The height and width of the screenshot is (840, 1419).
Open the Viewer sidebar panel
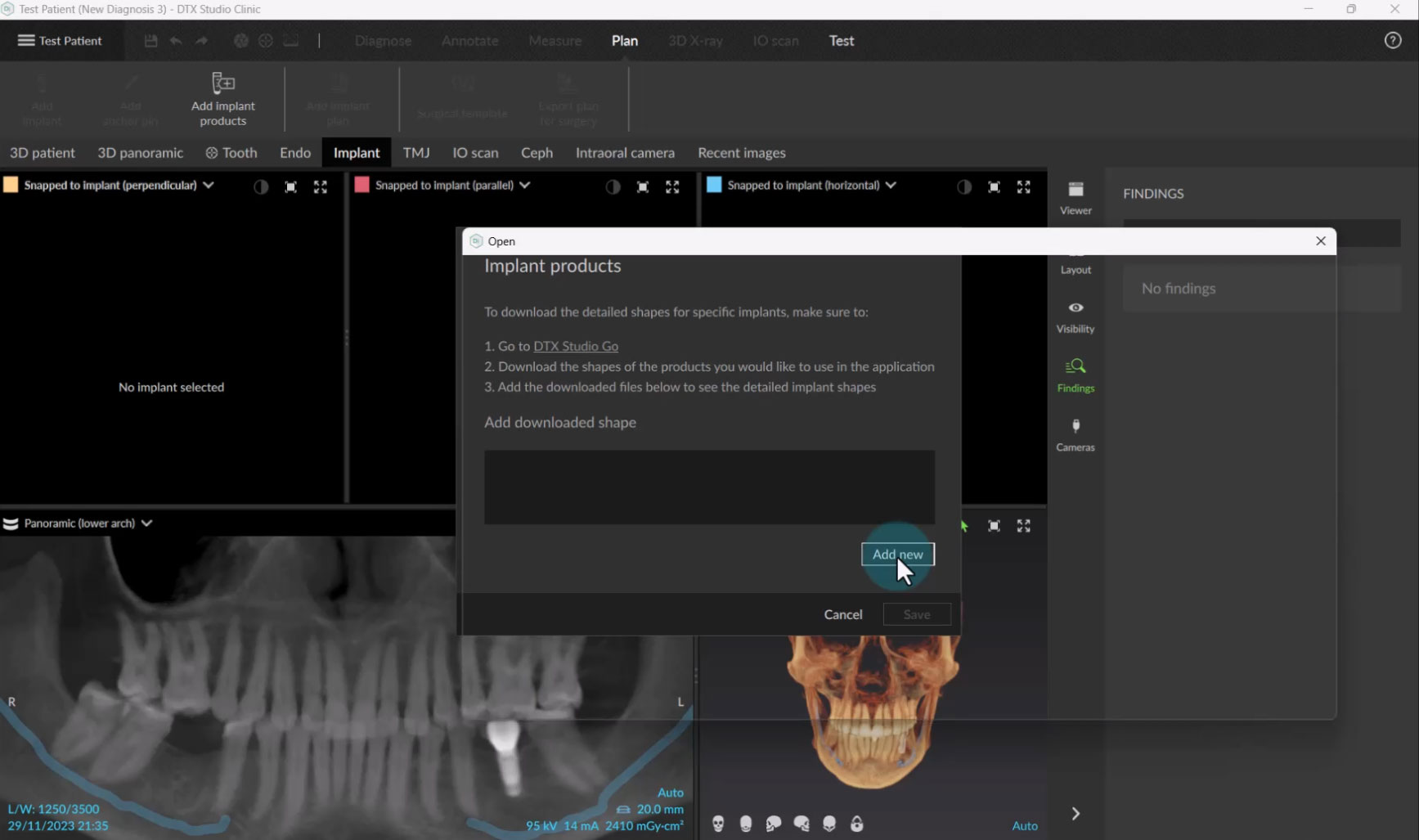[1075, 198]
